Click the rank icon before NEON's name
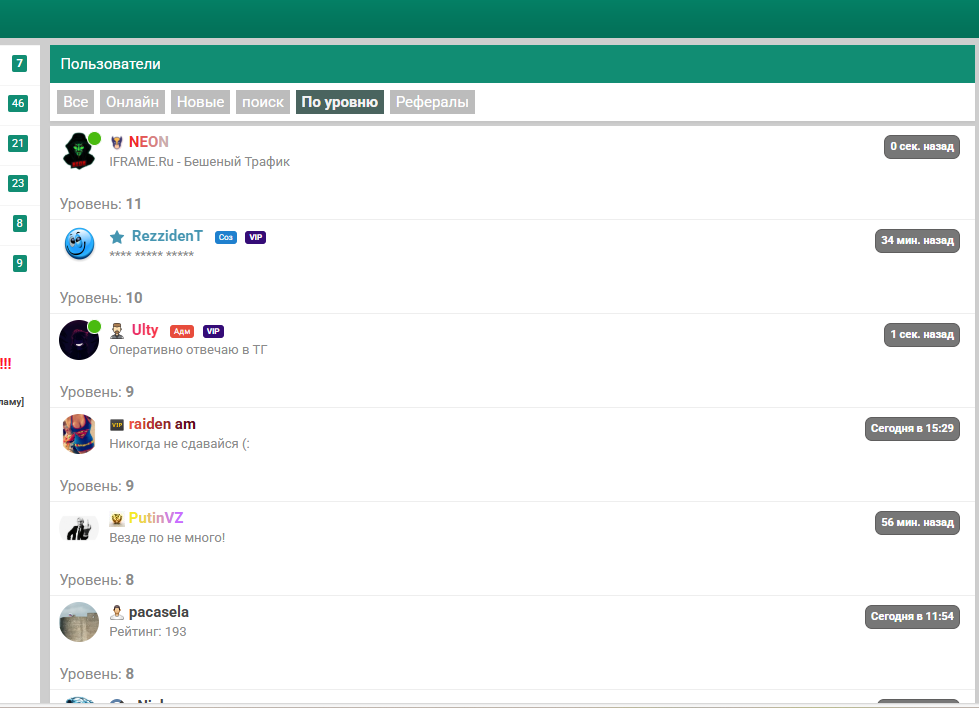Image resolution: width=979 pixels, height=708 pixels. tap(117, 143)
